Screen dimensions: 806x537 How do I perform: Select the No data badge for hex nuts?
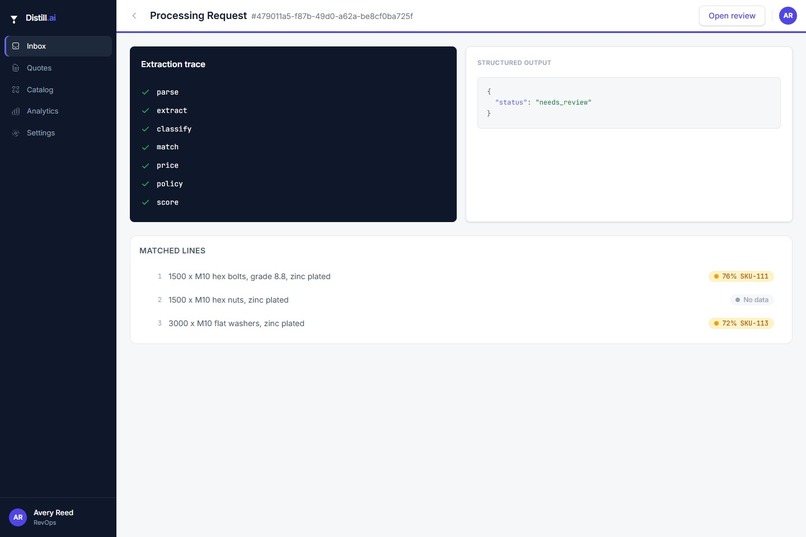tap(752, 300)
